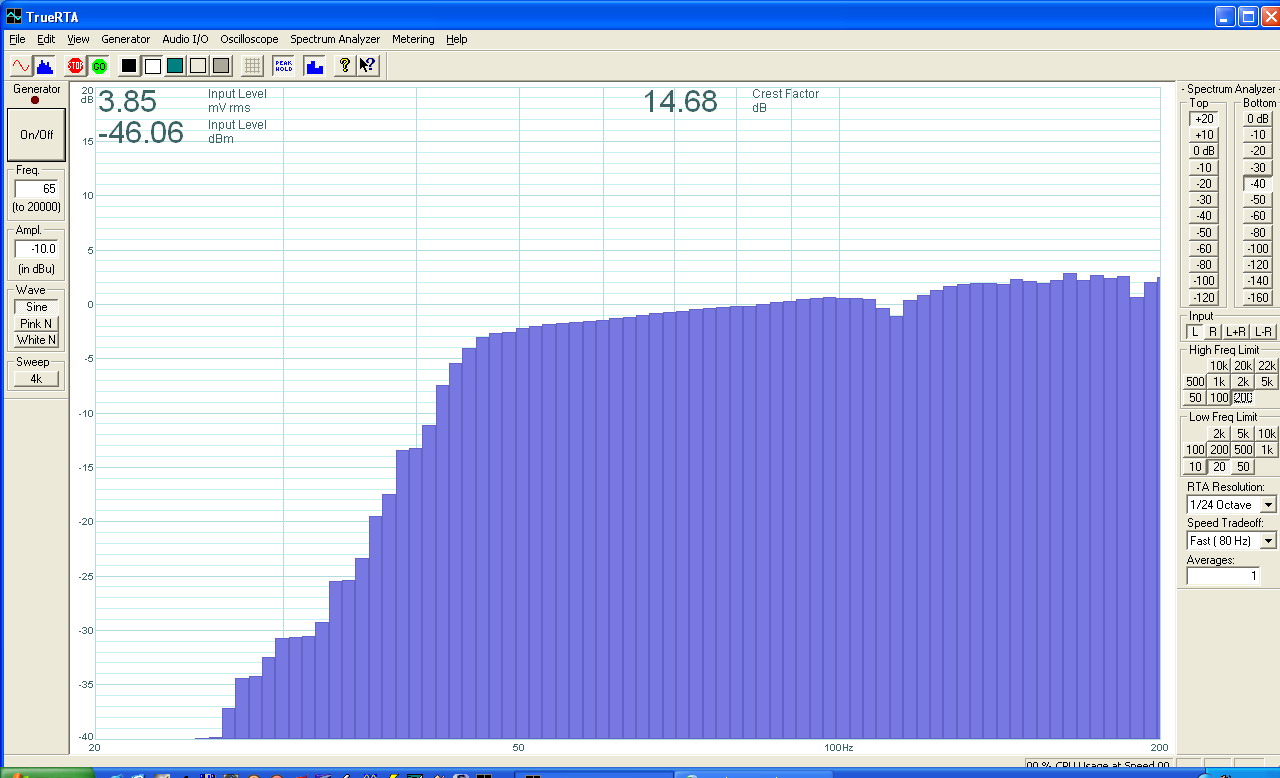Select Pink N waveform

pos(37,324)
